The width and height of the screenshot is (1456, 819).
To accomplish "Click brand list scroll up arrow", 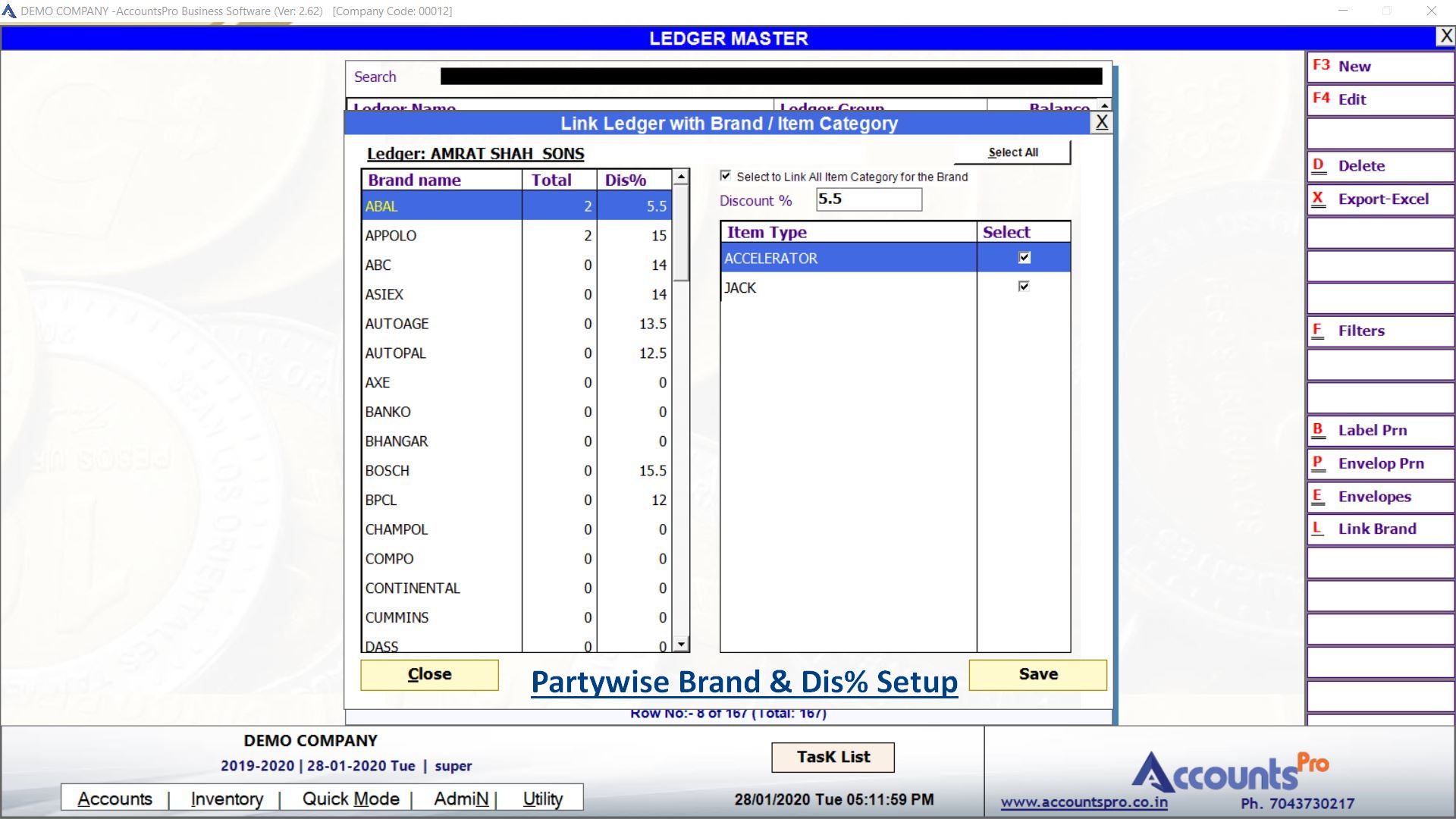I will click(x=681, y=177).
